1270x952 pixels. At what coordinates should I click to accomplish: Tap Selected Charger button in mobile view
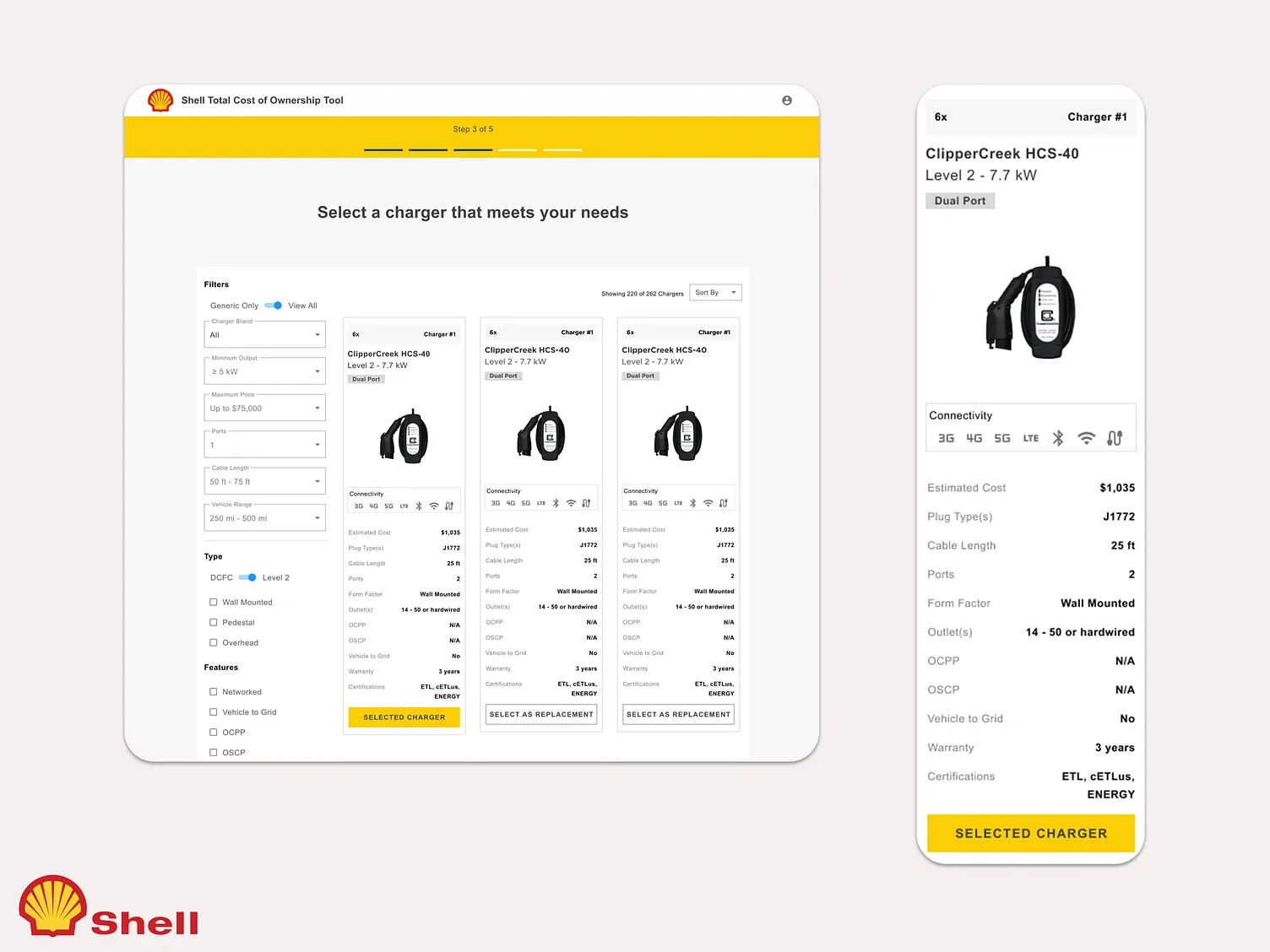pos(1031,833)
